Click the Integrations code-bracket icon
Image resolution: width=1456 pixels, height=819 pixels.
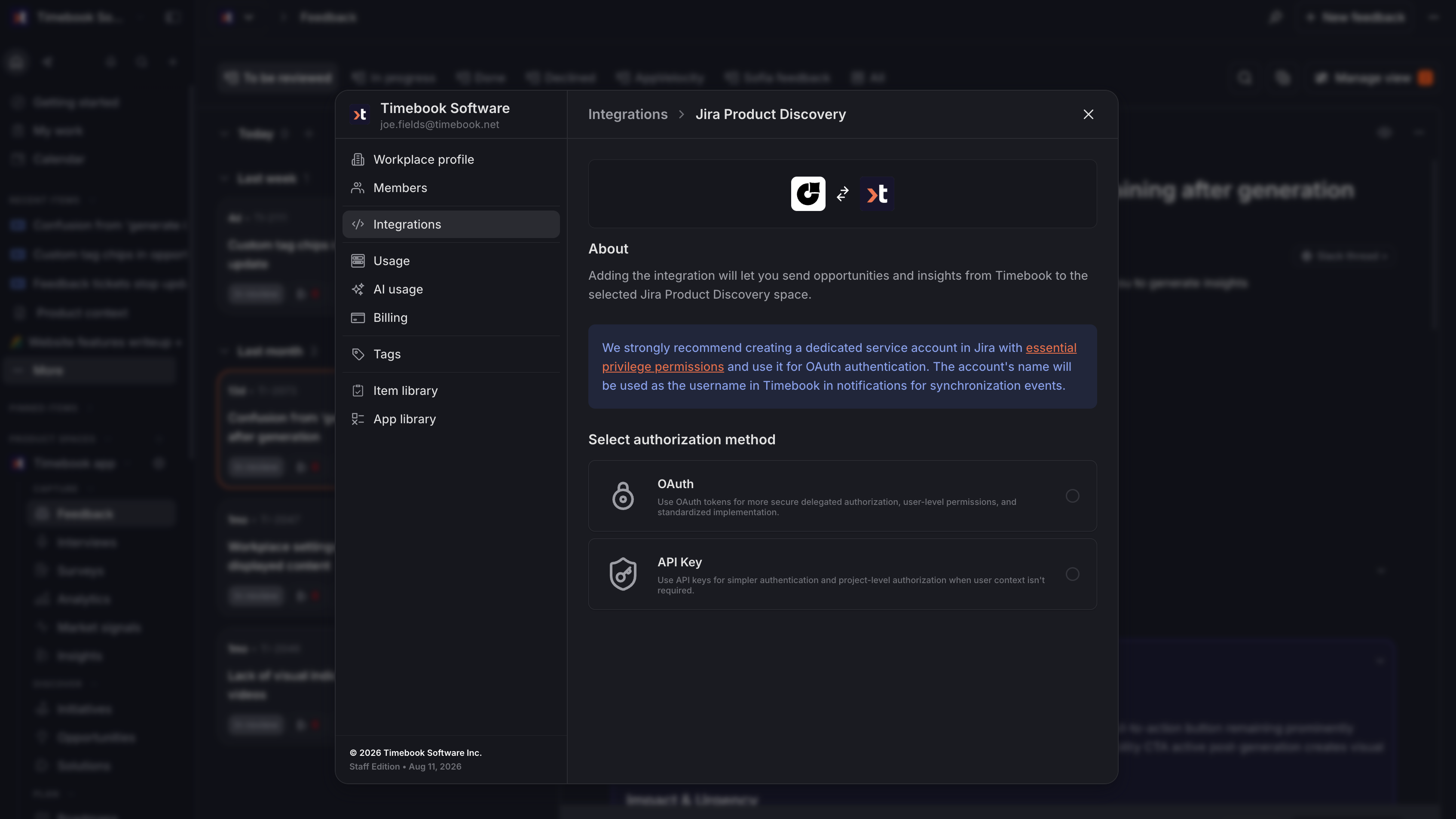point(358,224)
